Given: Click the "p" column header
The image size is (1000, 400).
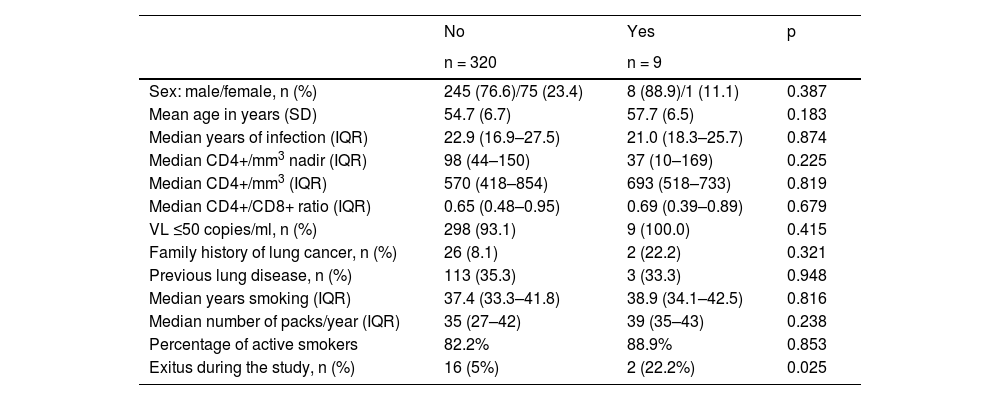Looking at the screenshot, I should 792,32.
